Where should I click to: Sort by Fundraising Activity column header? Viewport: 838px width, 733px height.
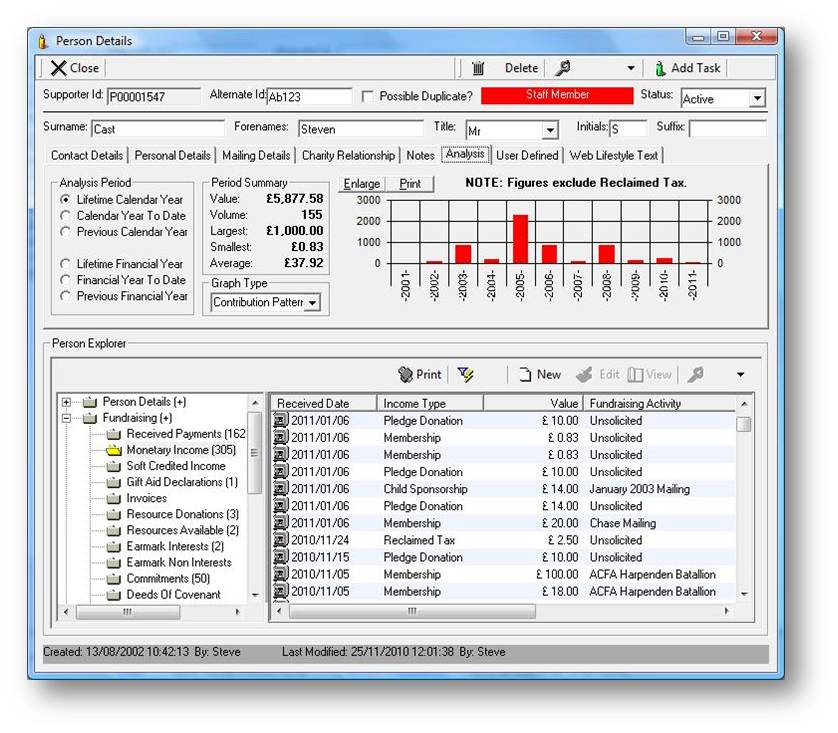(659, 403)
